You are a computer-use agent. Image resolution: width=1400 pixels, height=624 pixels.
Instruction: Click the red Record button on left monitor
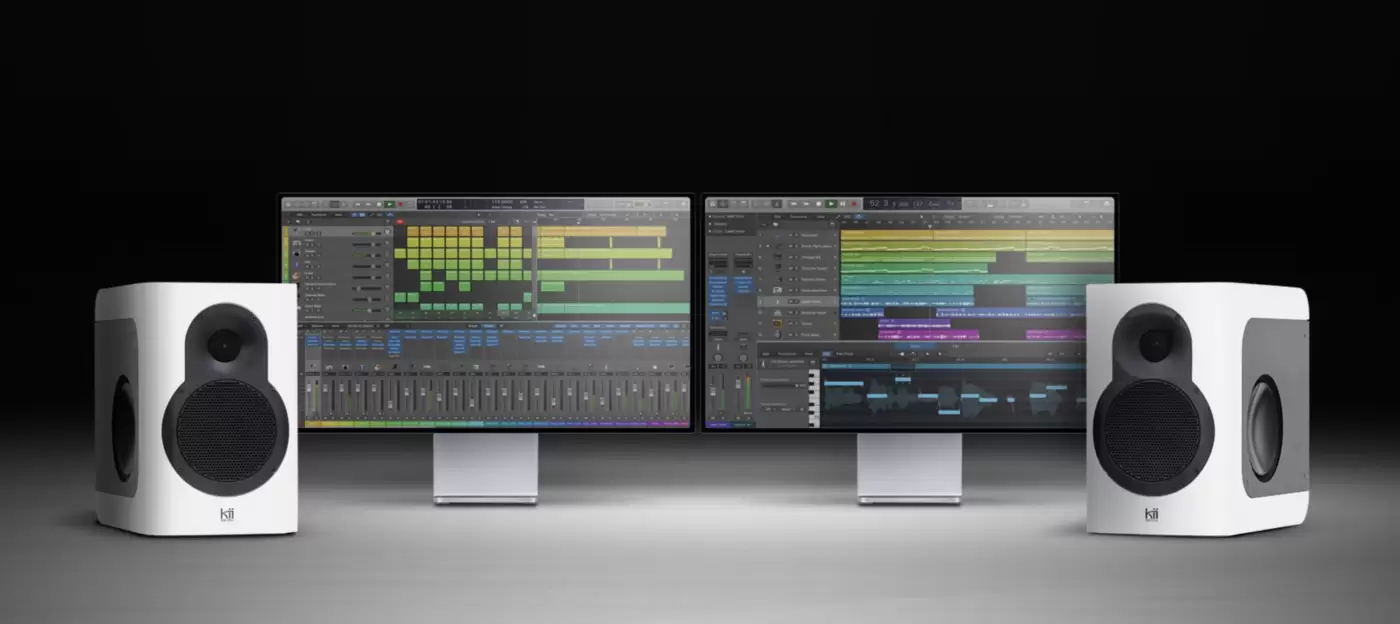pyautogui.click(x=400, y=204)
